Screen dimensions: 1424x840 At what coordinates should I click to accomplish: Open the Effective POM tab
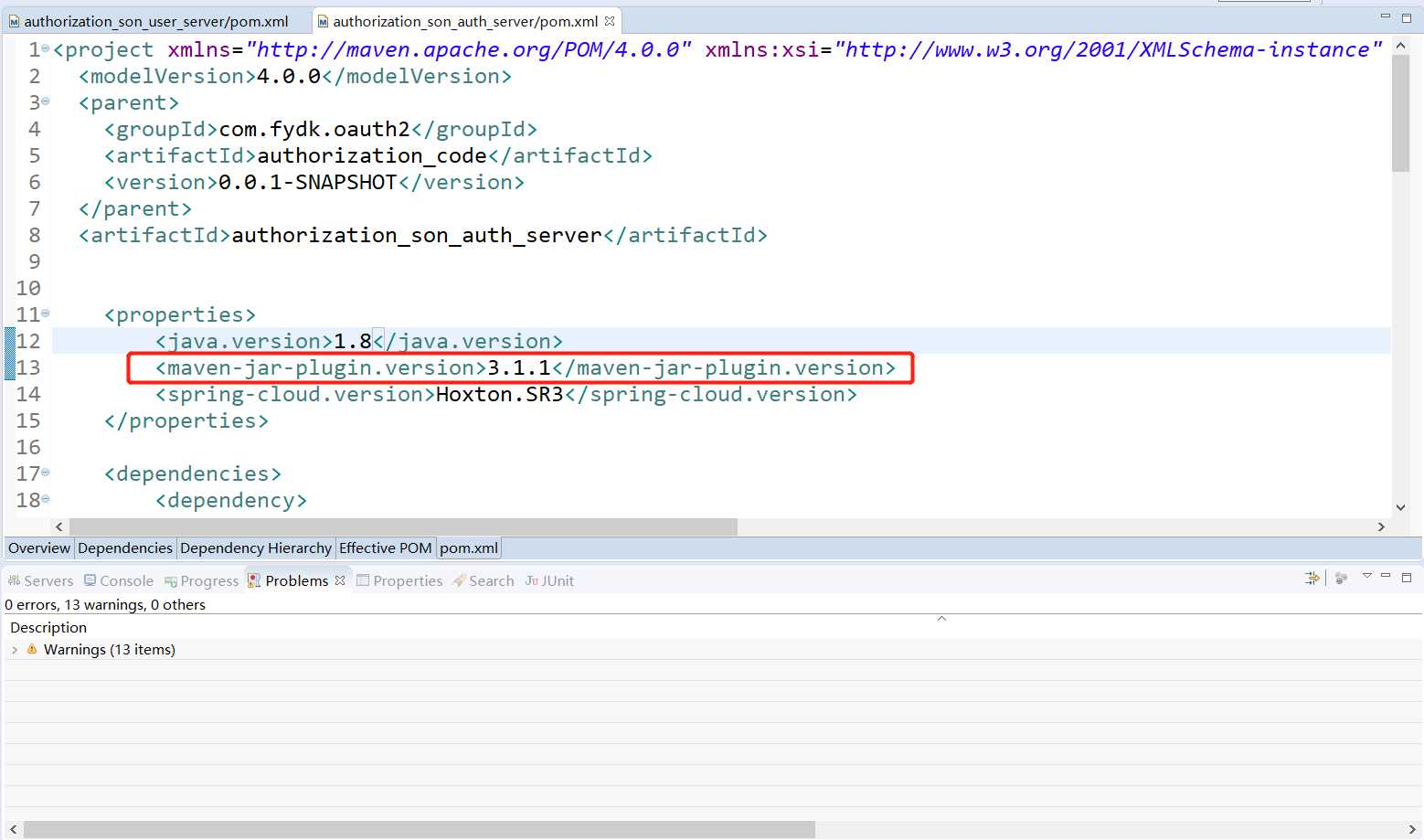(385, 548)
